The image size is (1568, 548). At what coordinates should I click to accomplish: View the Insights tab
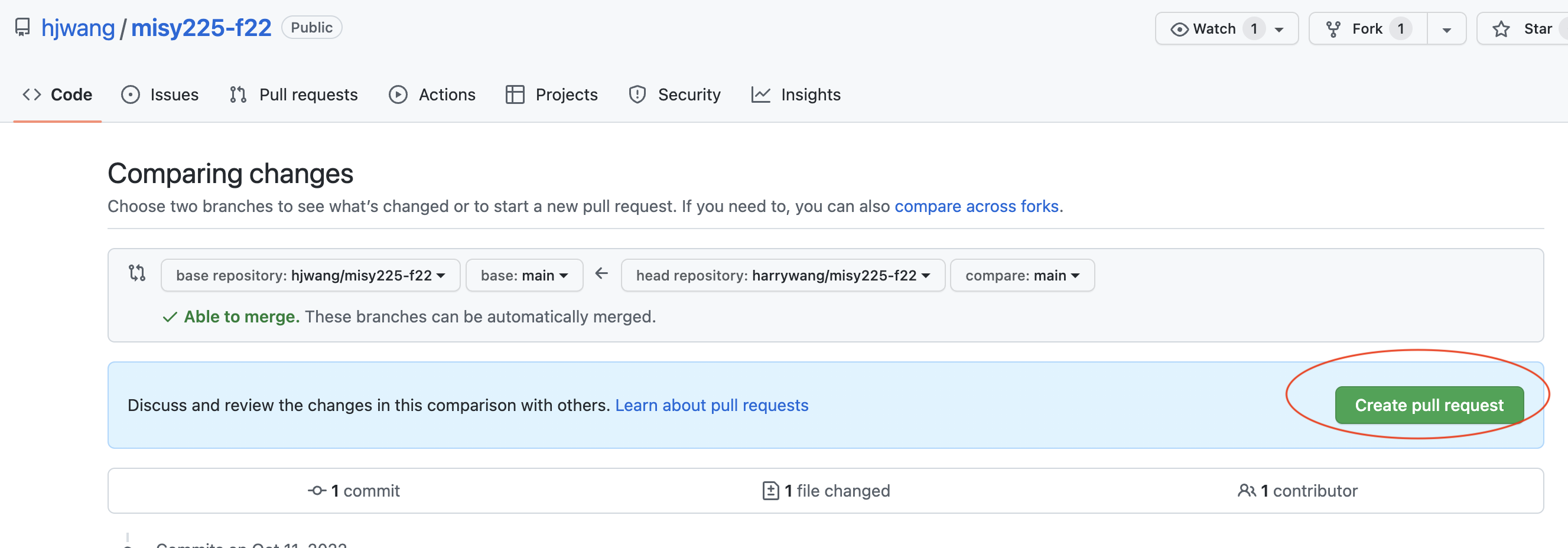coord(796,95)
